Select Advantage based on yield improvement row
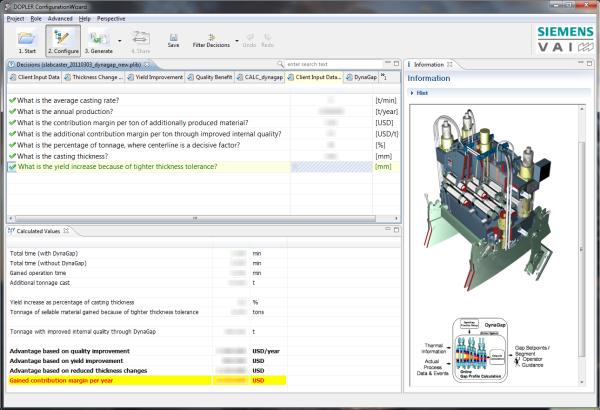This screenshot has height=410, width=600. (147, 361)
